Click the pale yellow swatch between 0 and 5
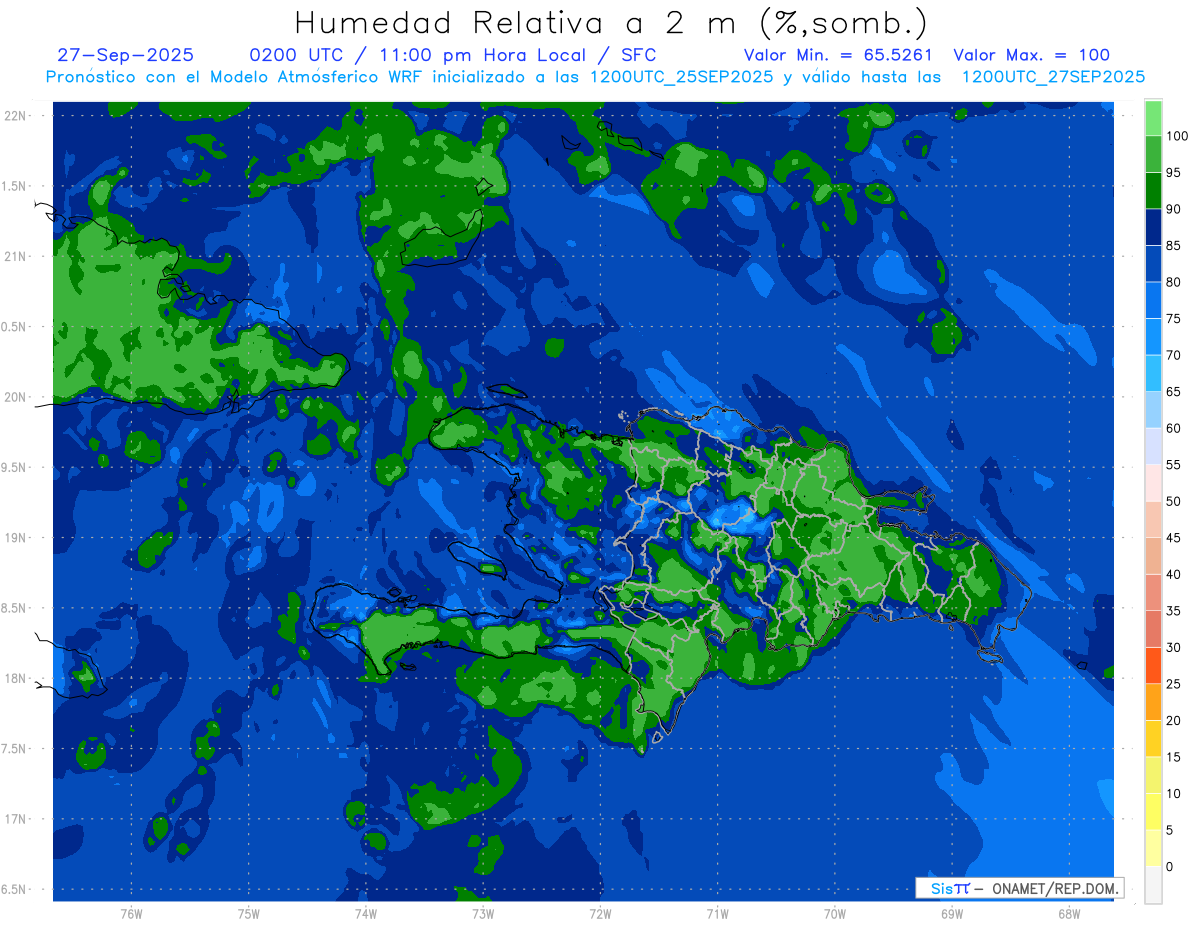This screenshot has width=1200, height=927. click(x=1153, y=848)
